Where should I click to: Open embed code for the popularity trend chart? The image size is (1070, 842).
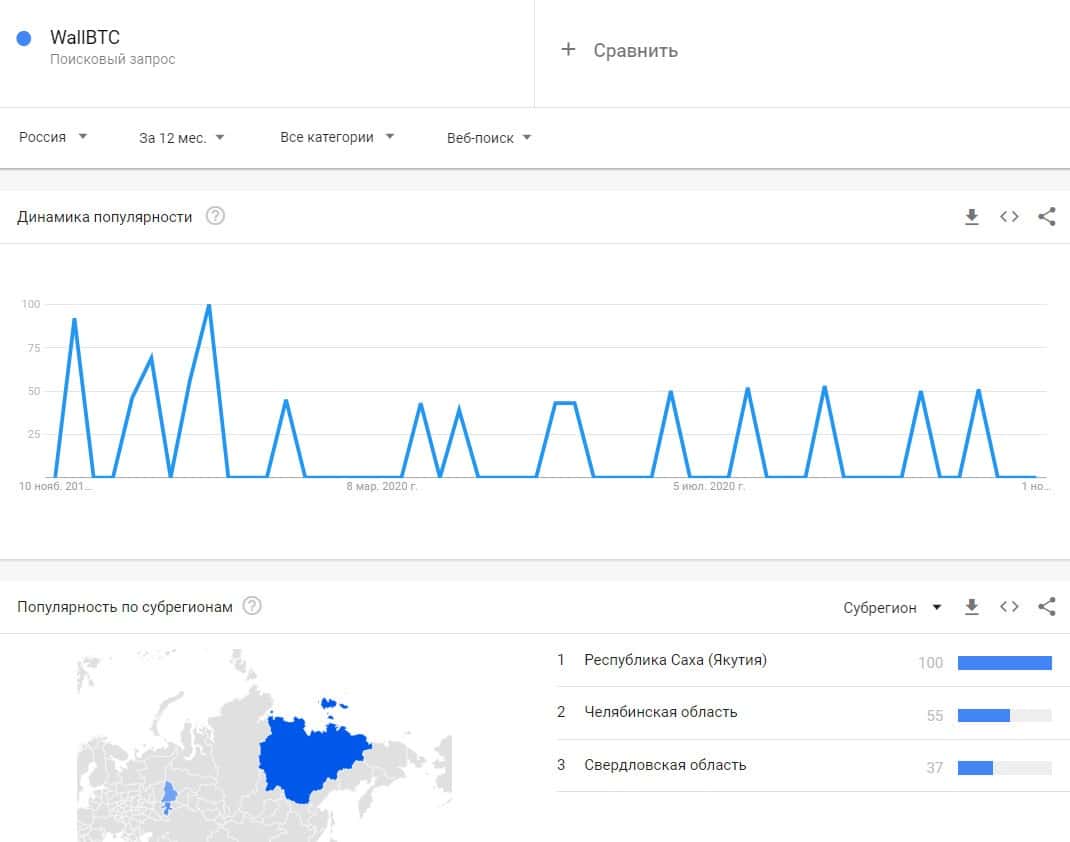coord(1009,217)
